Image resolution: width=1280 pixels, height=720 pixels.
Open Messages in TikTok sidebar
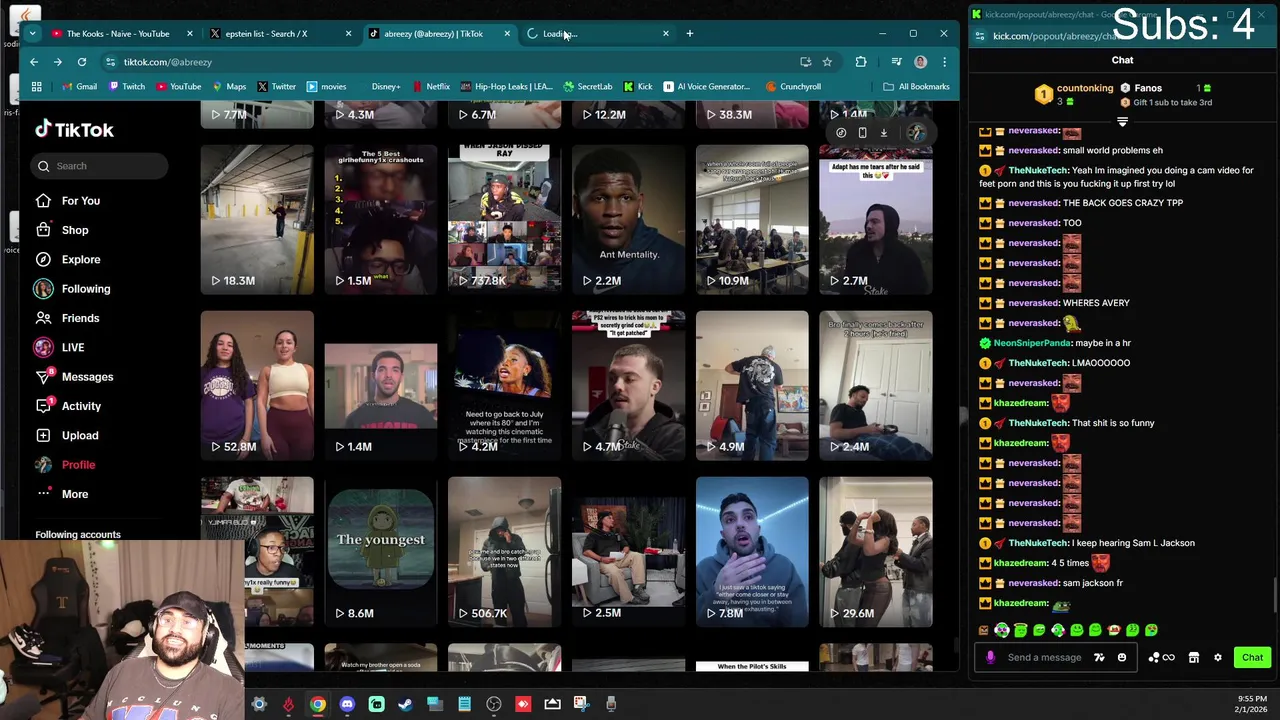(x=74, y=377)
